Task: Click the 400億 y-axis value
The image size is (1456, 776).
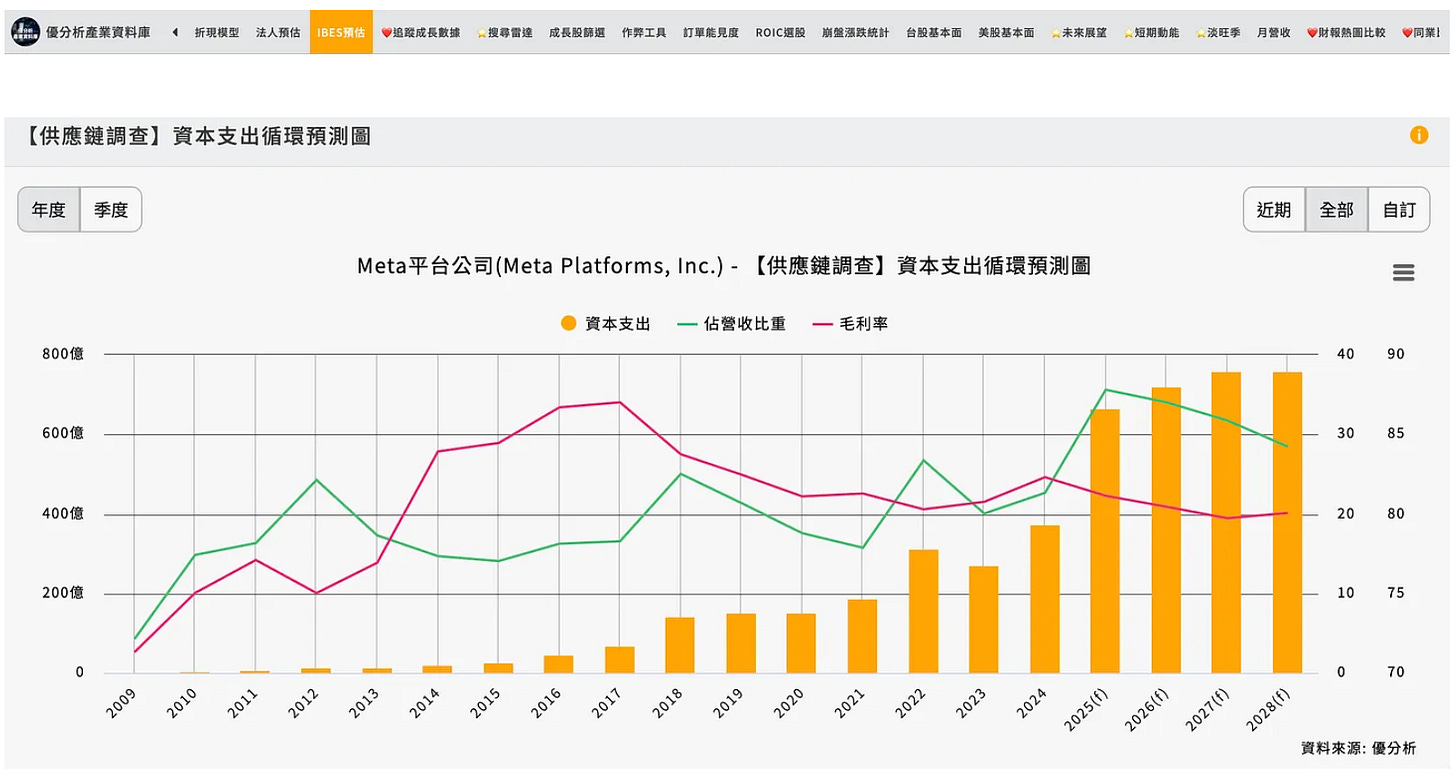Action: click(x=63, y=514)
